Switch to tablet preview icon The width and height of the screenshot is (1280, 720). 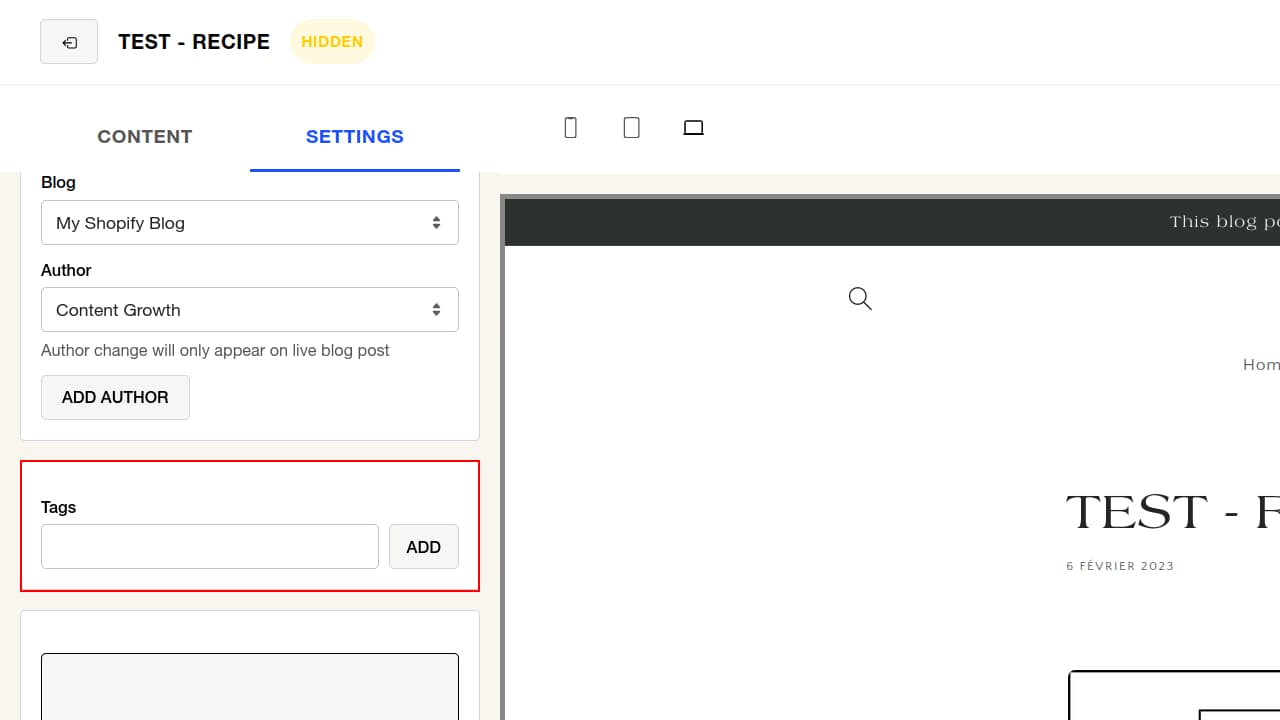coord(632,128)
